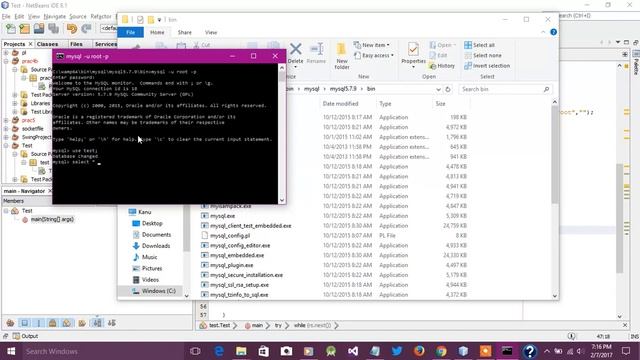
Task: Click Save All icon in NetBeans toolbar
Action: [53, 29]
